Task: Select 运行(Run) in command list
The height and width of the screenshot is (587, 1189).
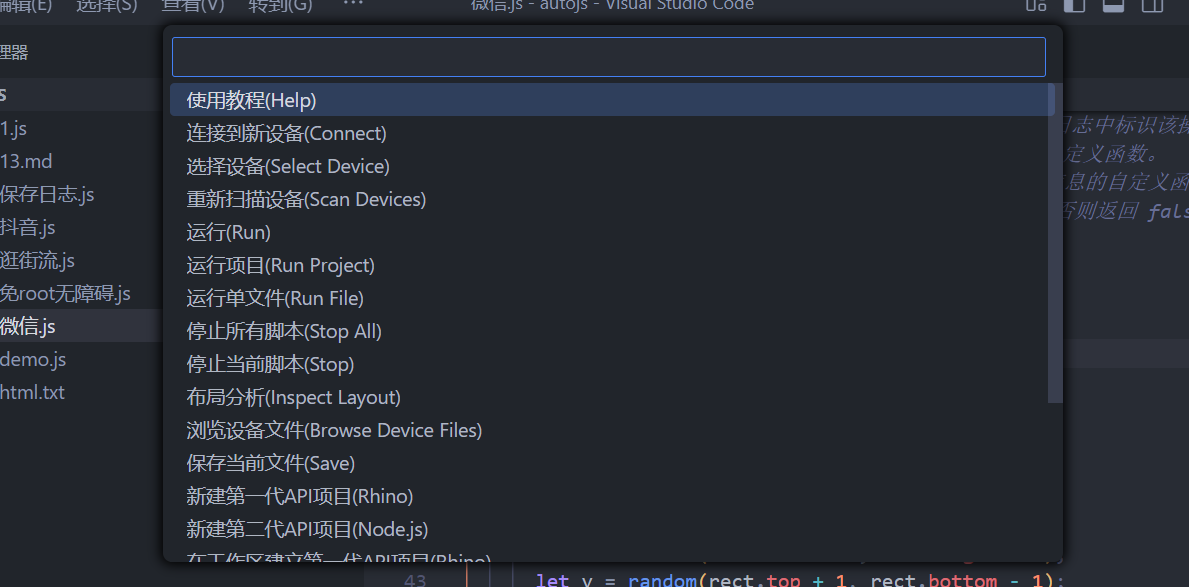Action: (612, 232)
